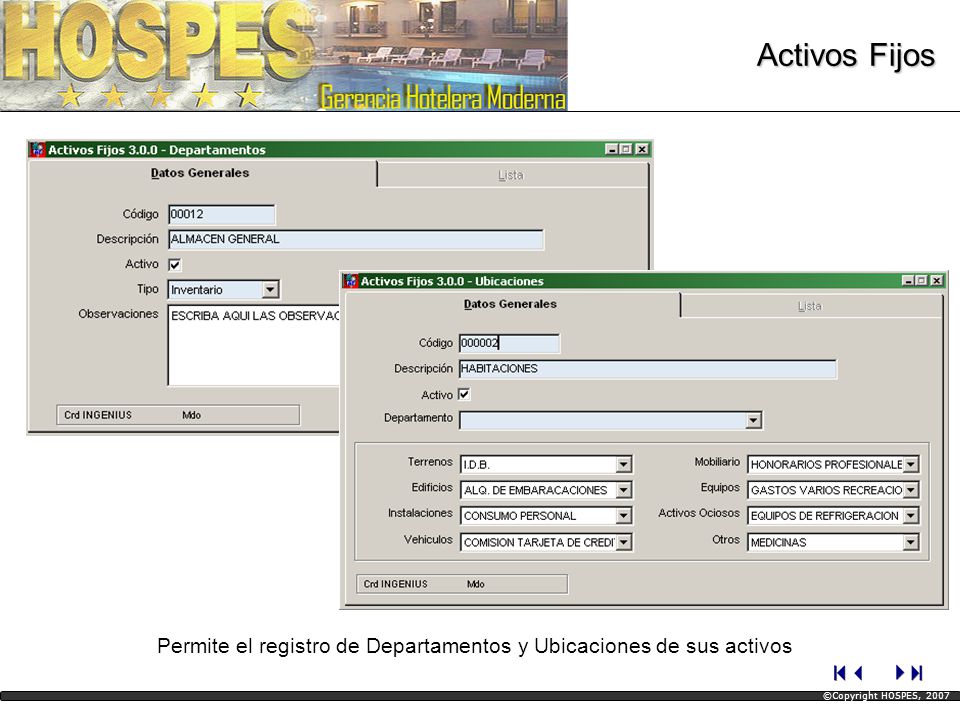
Task: Expand the Edificios dropdown
Action: tap(623, 490)
